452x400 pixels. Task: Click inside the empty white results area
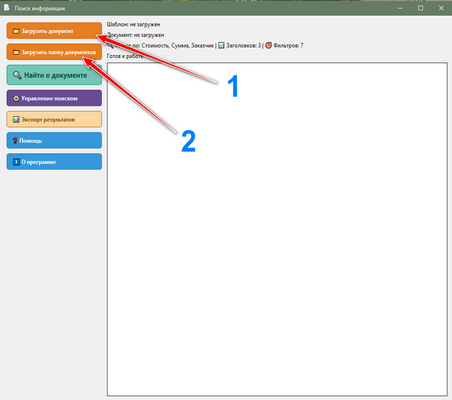277,229
